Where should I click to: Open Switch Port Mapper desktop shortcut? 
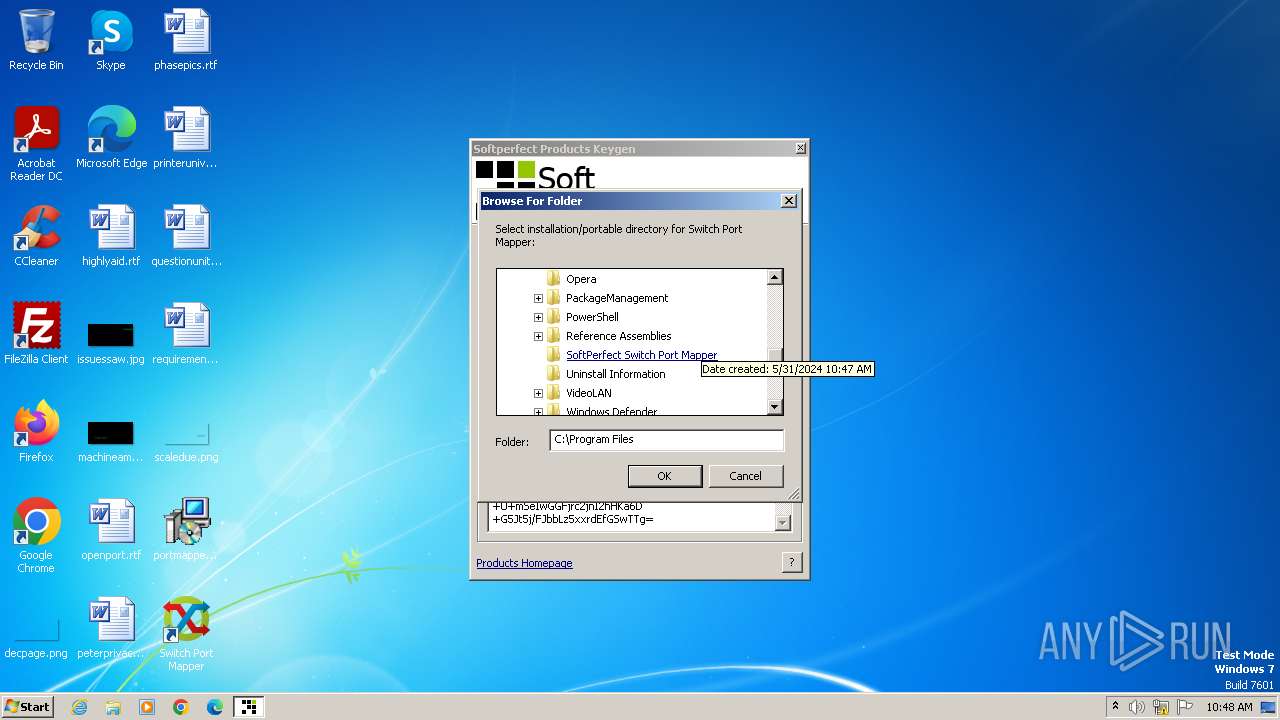point(186,634)
